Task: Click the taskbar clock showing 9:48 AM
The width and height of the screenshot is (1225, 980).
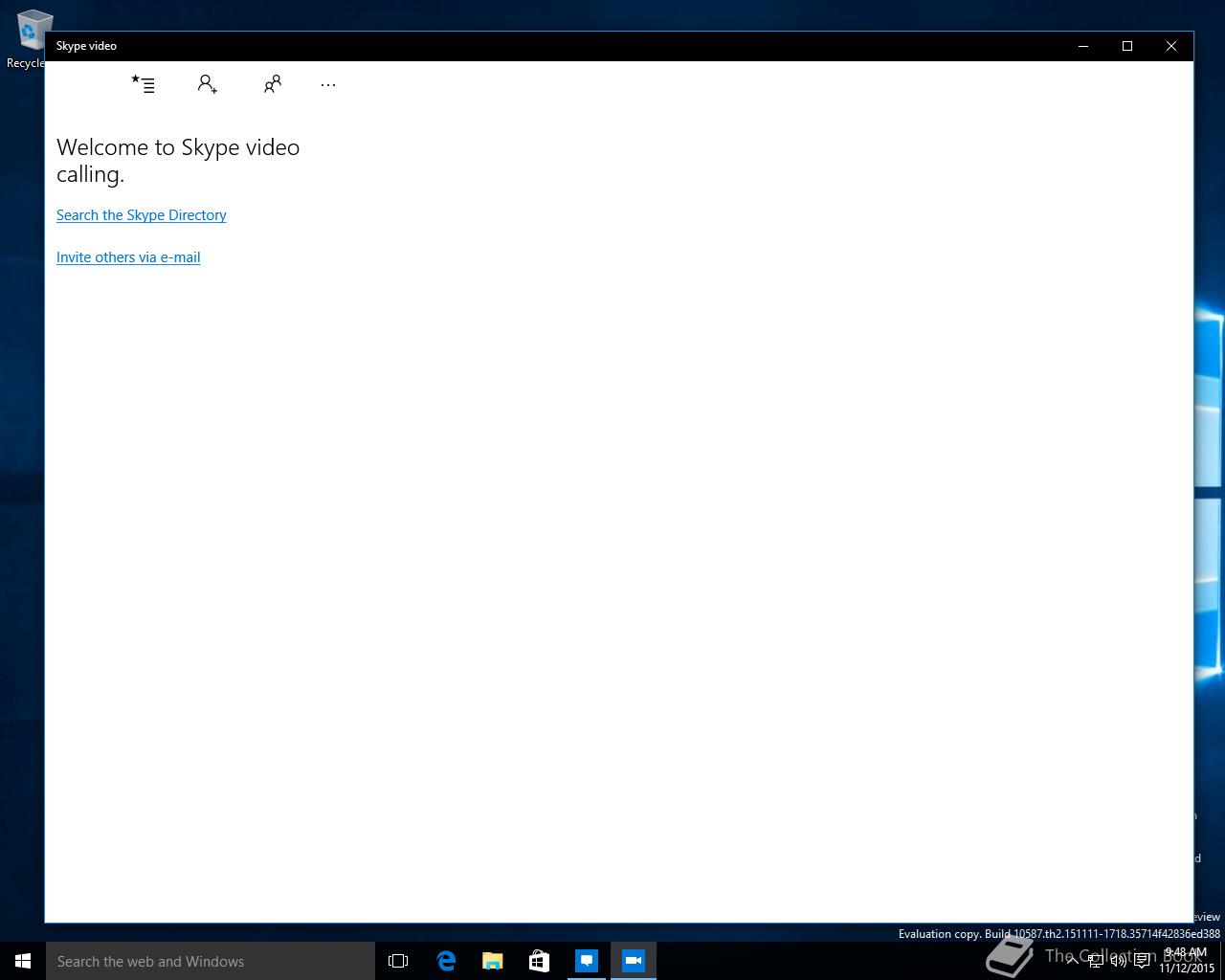Action: tap(1186, 961)
